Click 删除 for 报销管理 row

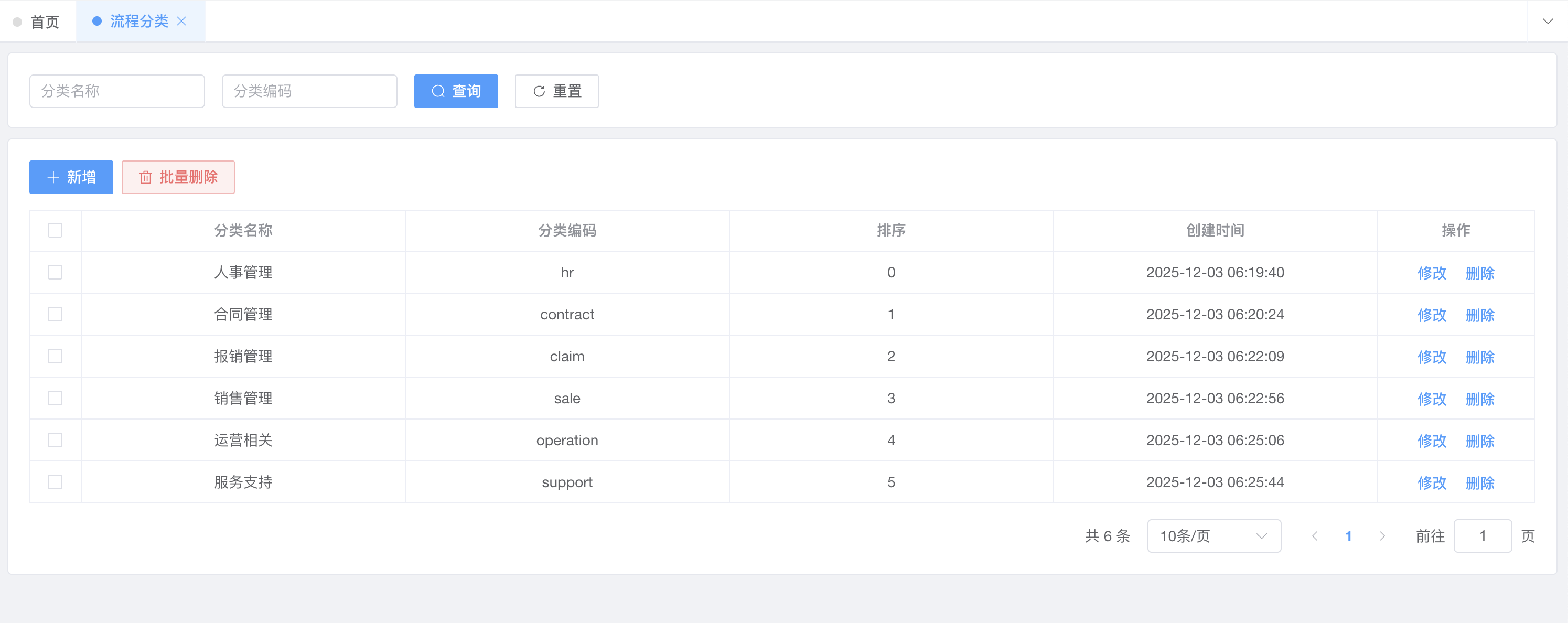[1480, 357]
